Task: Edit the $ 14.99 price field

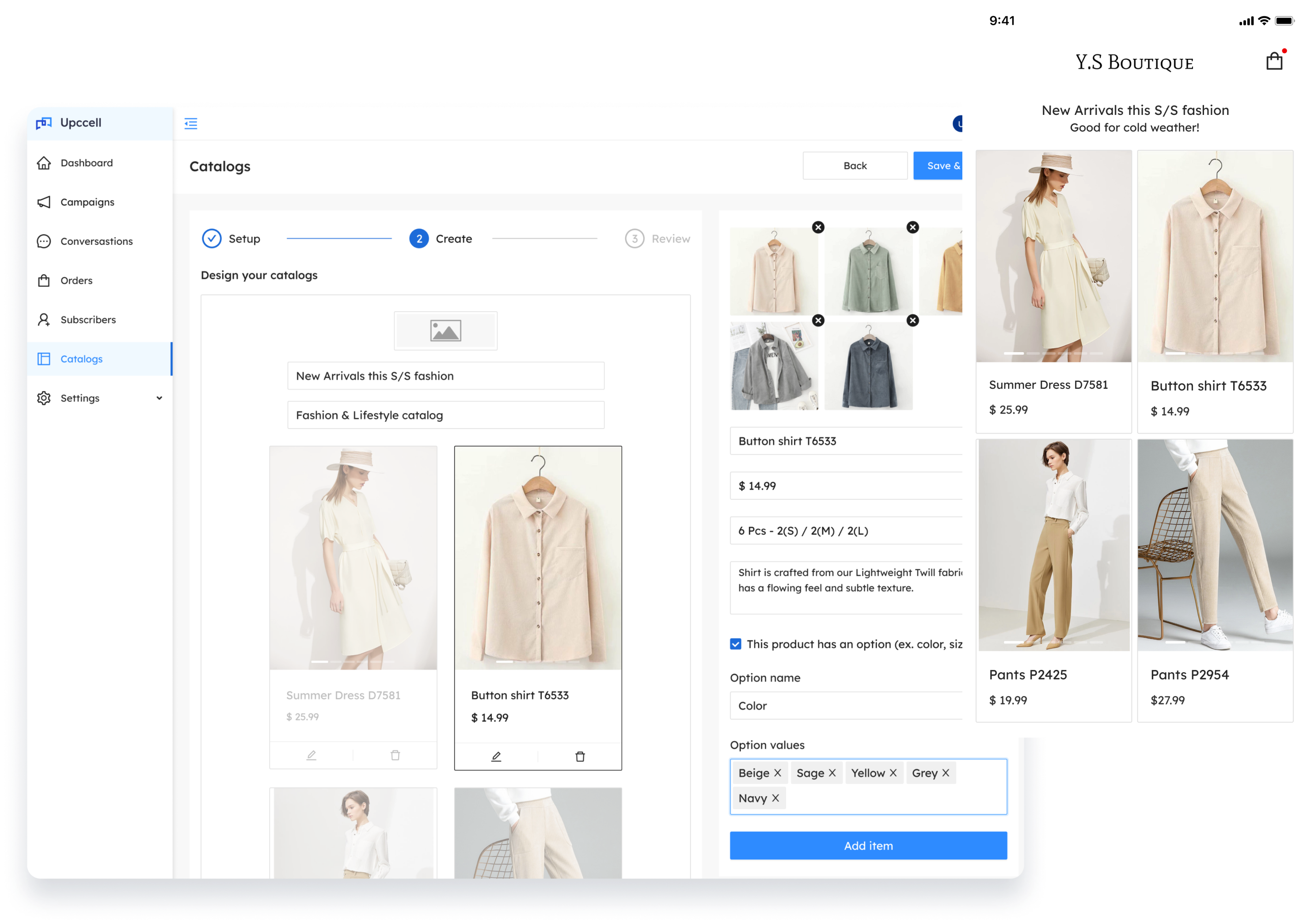Action: (x=846, y=486)
